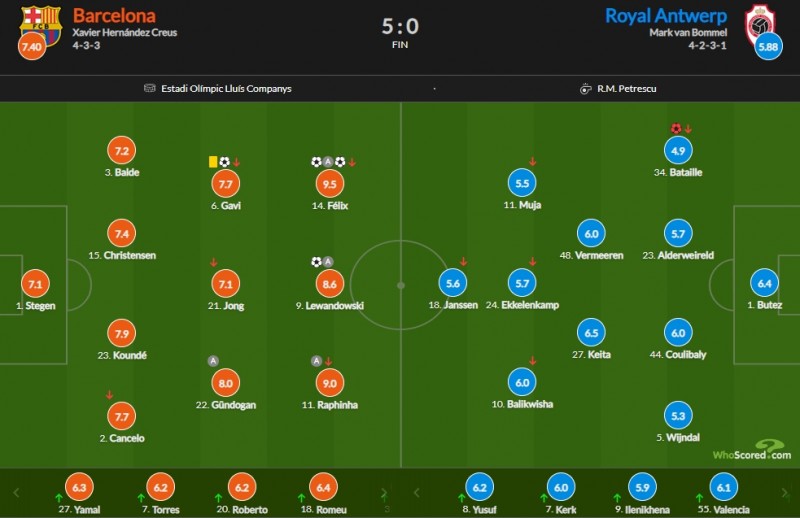Select Félix's 9.5 rating circle
800x518 pixels.
click(x=328, y=183)
